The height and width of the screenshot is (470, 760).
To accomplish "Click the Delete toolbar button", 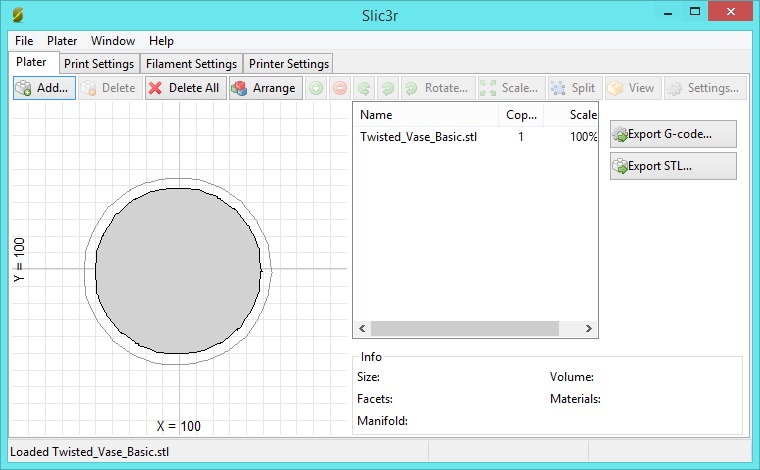I will pos(111,88).
